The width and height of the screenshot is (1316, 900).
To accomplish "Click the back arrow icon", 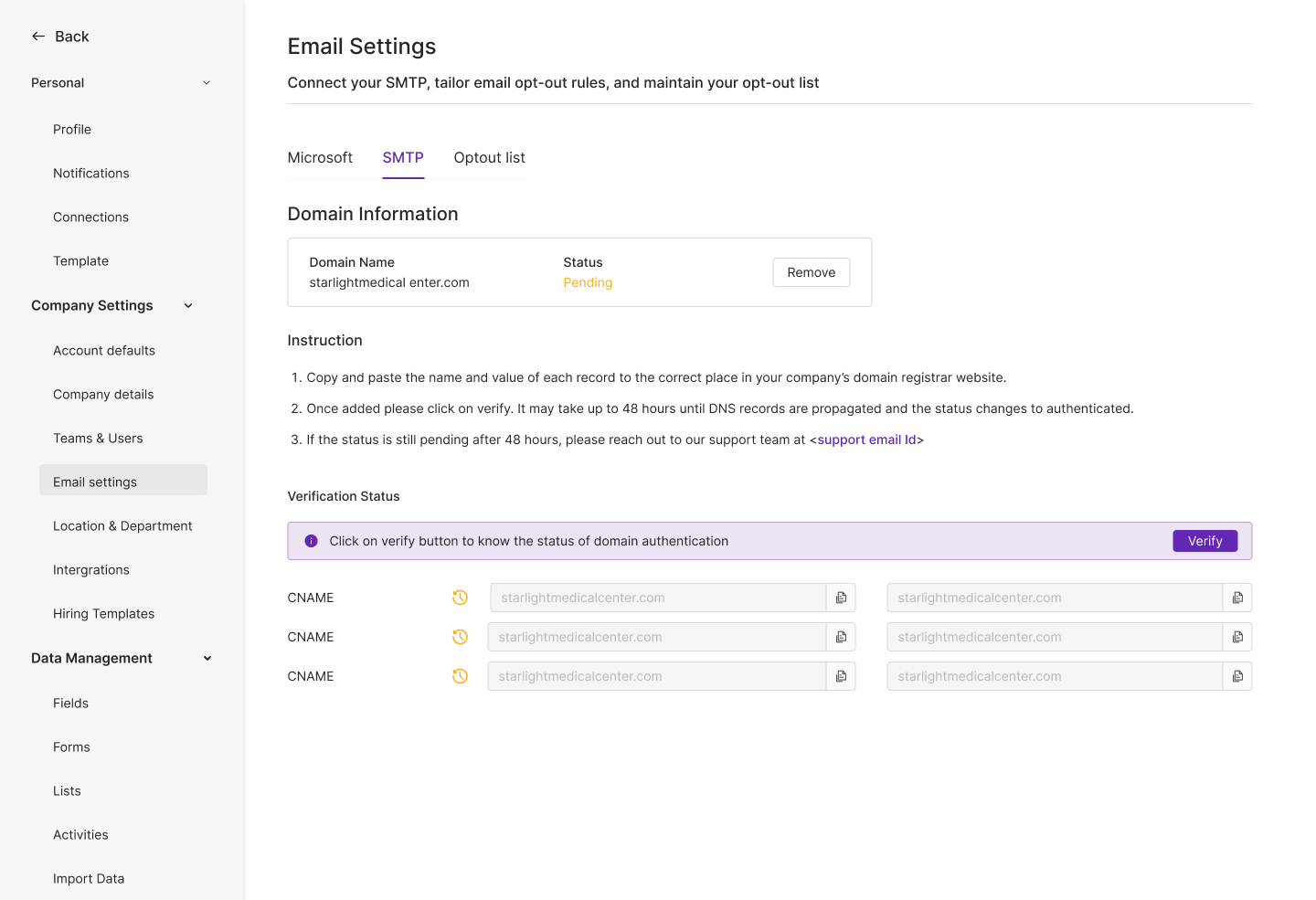I will point(38,37).
